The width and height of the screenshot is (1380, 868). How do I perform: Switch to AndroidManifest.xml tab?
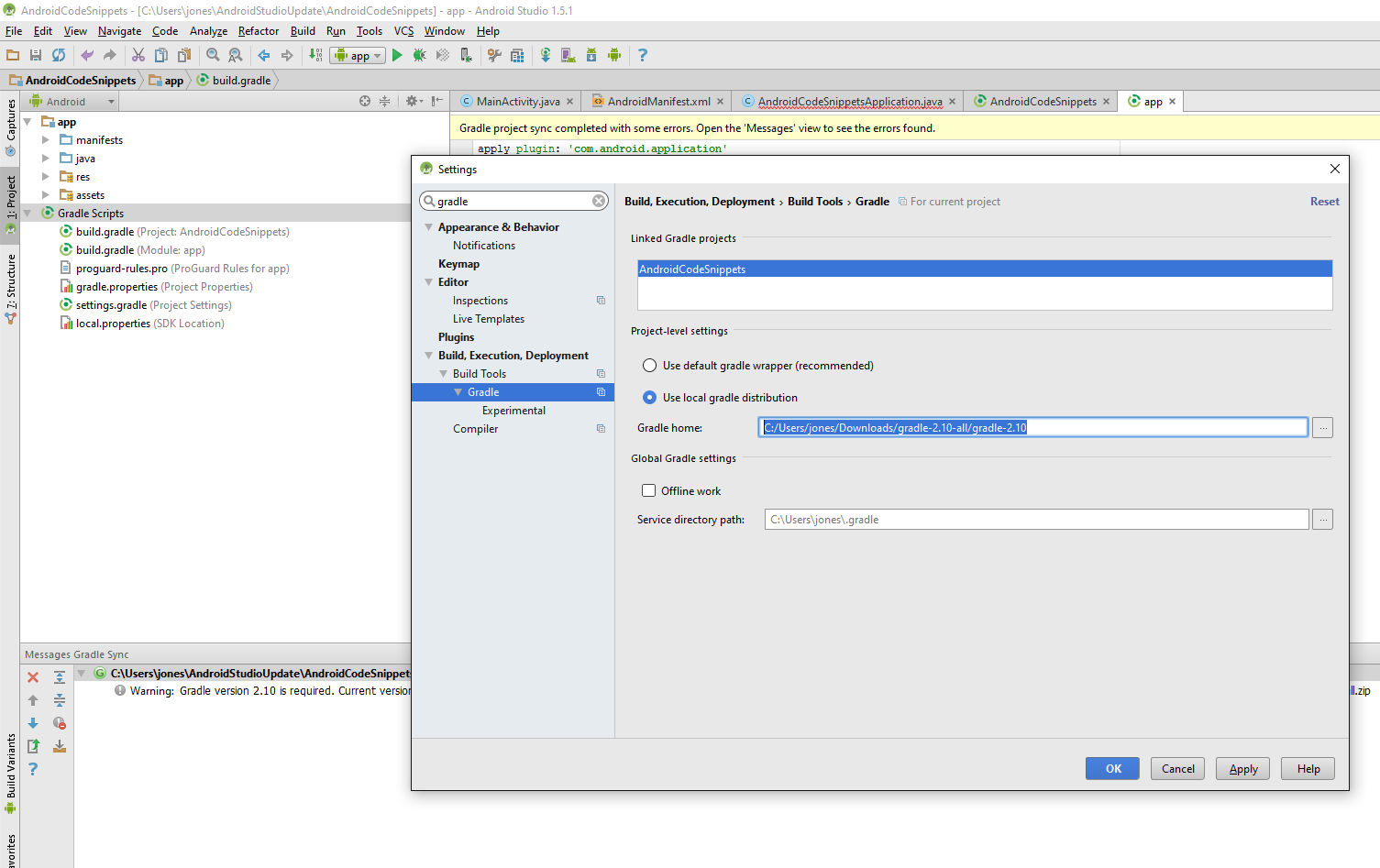[x=658, y=101]
